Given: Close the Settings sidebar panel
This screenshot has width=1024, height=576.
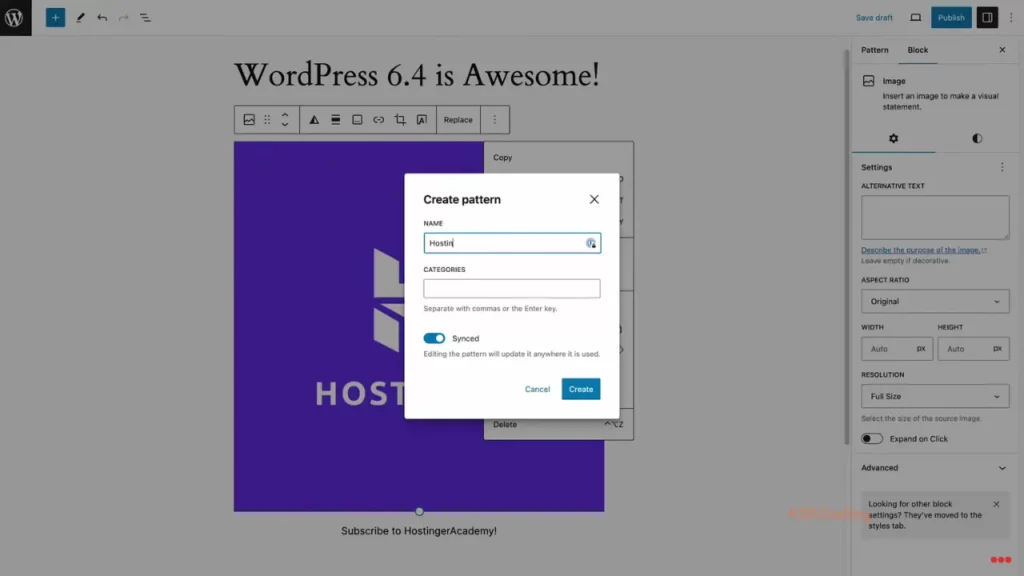Looking at the screenshot, I should coord(1002,50).
